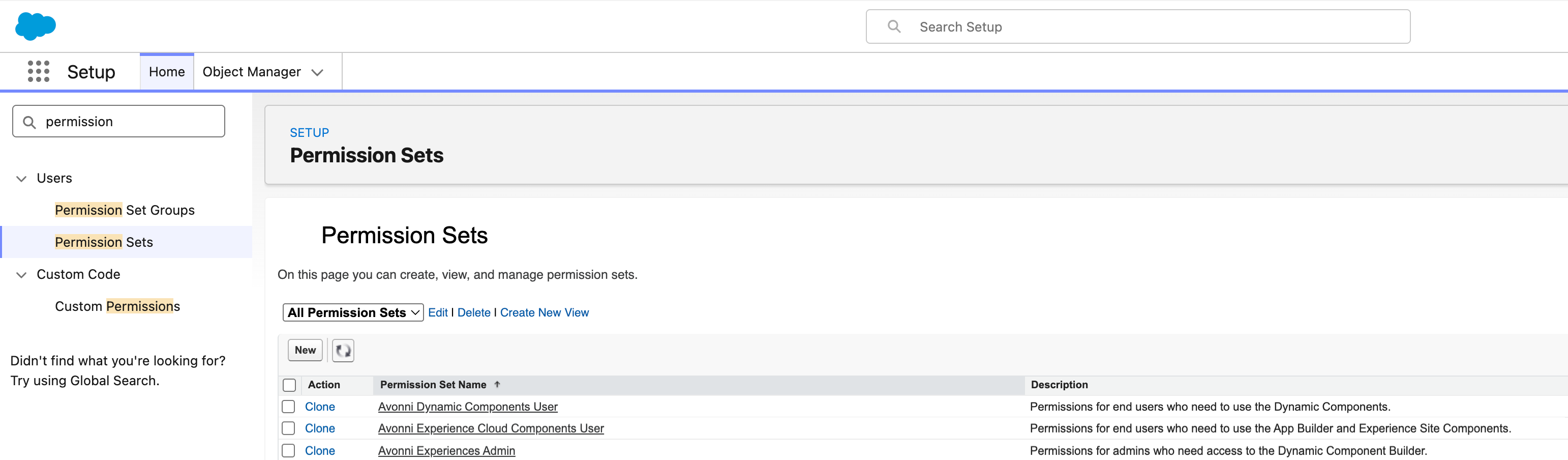1568x460 pixels.
Task: Toggle the select-all checkbox in table header
Action: coord(289,385)
